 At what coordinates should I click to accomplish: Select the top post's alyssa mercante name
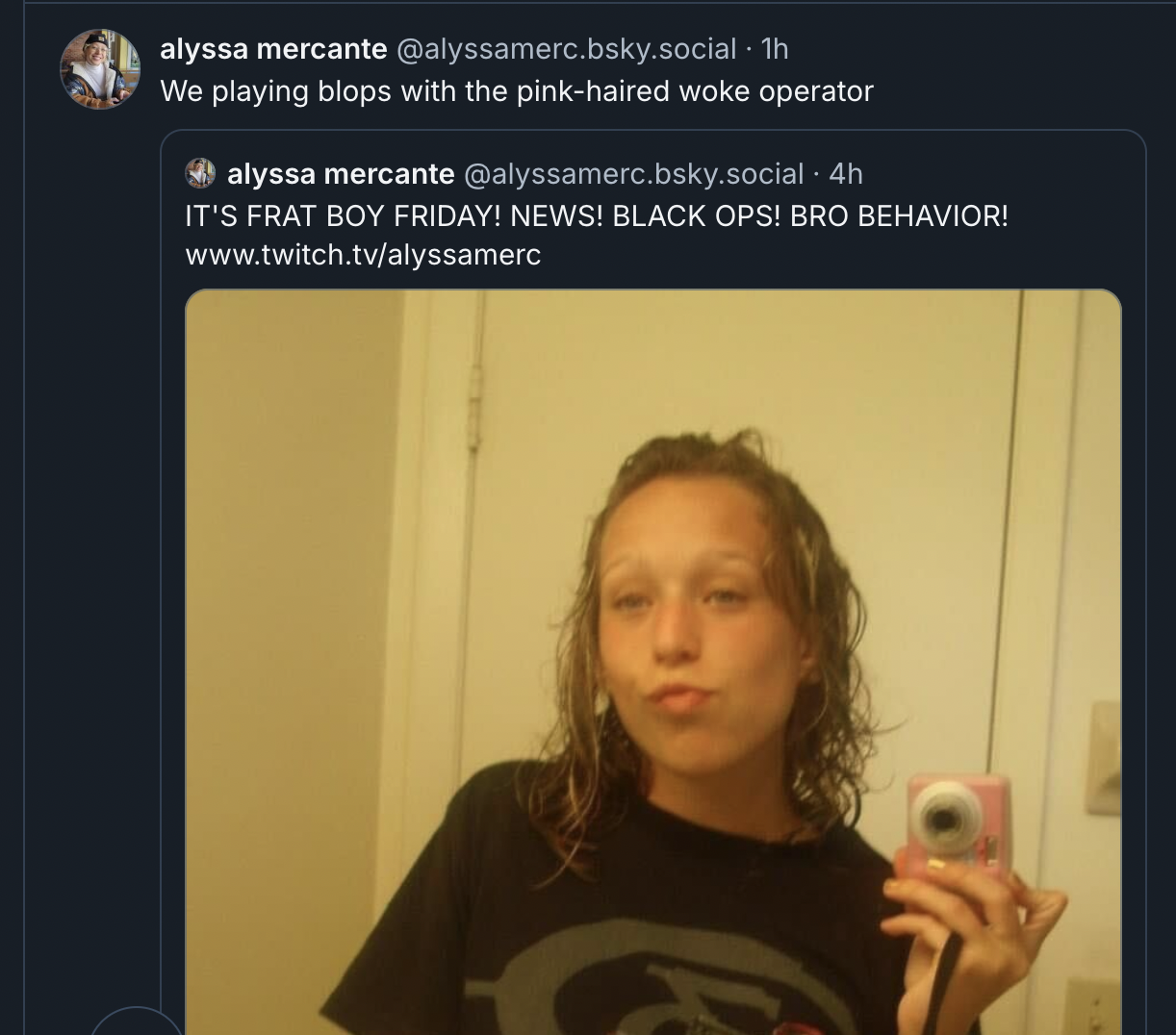pos(273,48)
